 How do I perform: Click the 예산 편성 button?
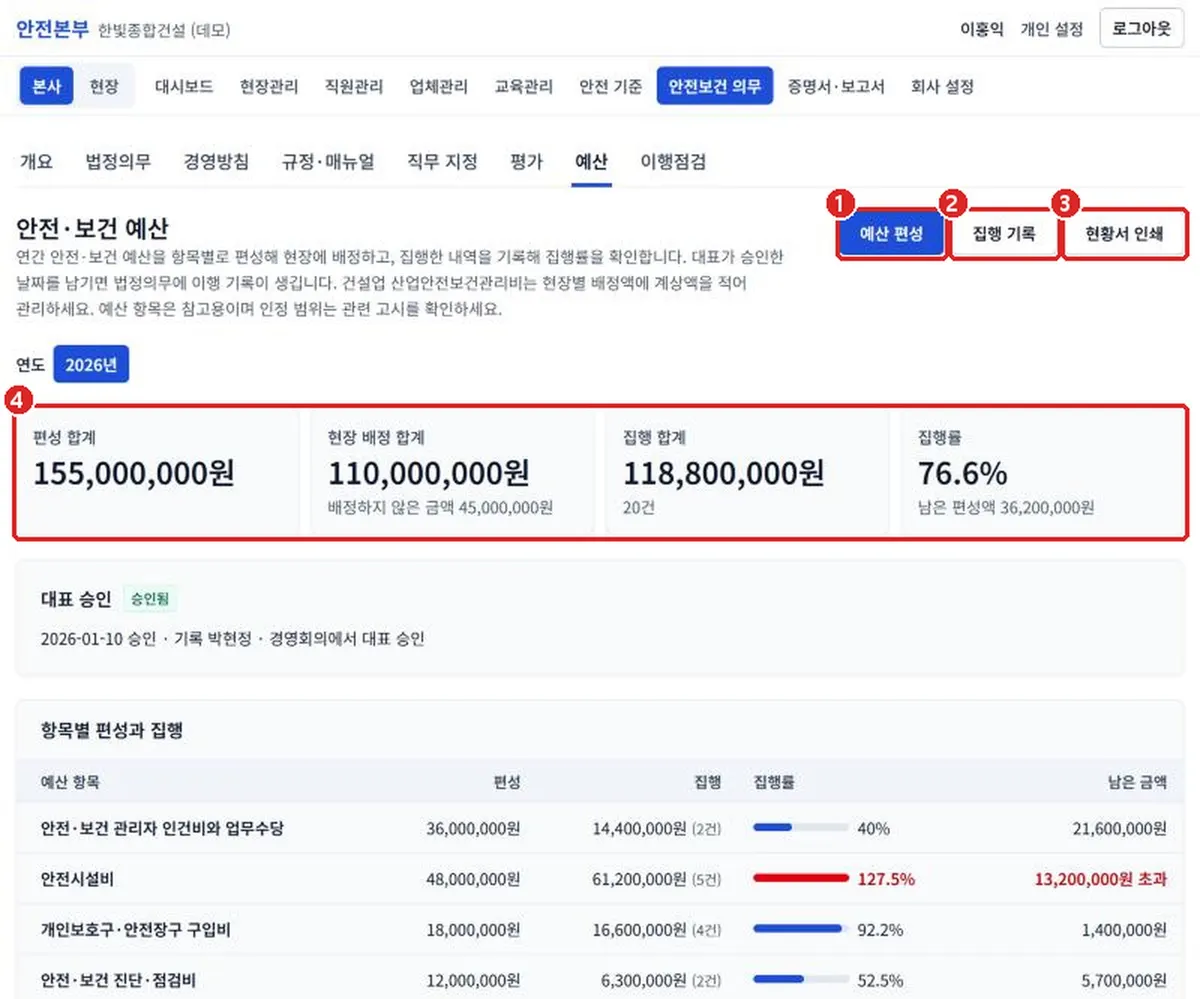890,235
